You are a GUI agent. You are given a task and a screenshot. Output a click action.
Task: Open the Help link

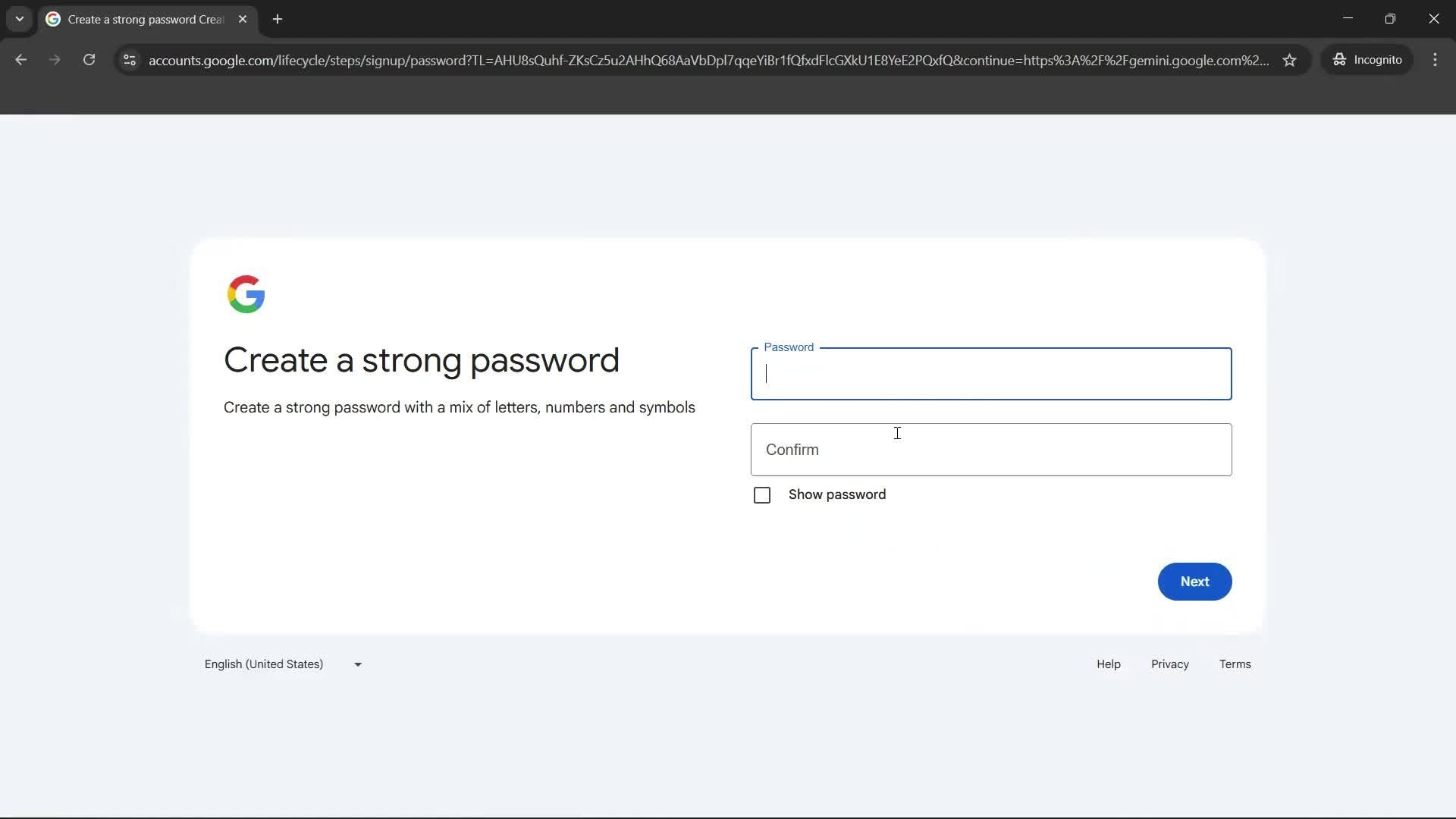pos(1108,664)
